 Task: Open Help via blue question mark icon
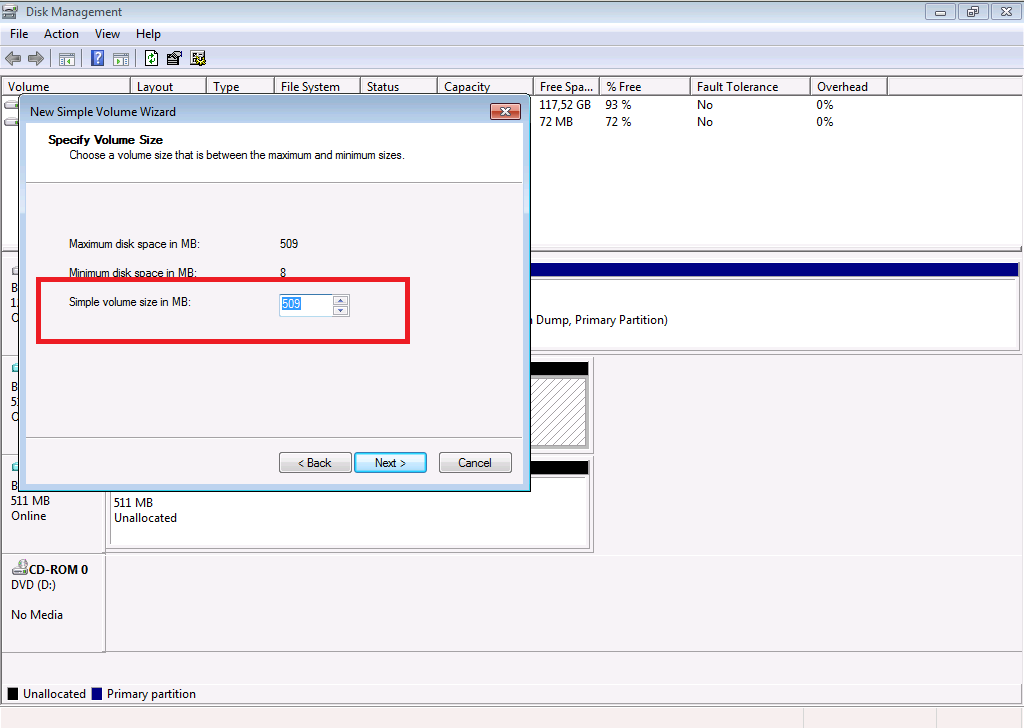pos(98,59)
